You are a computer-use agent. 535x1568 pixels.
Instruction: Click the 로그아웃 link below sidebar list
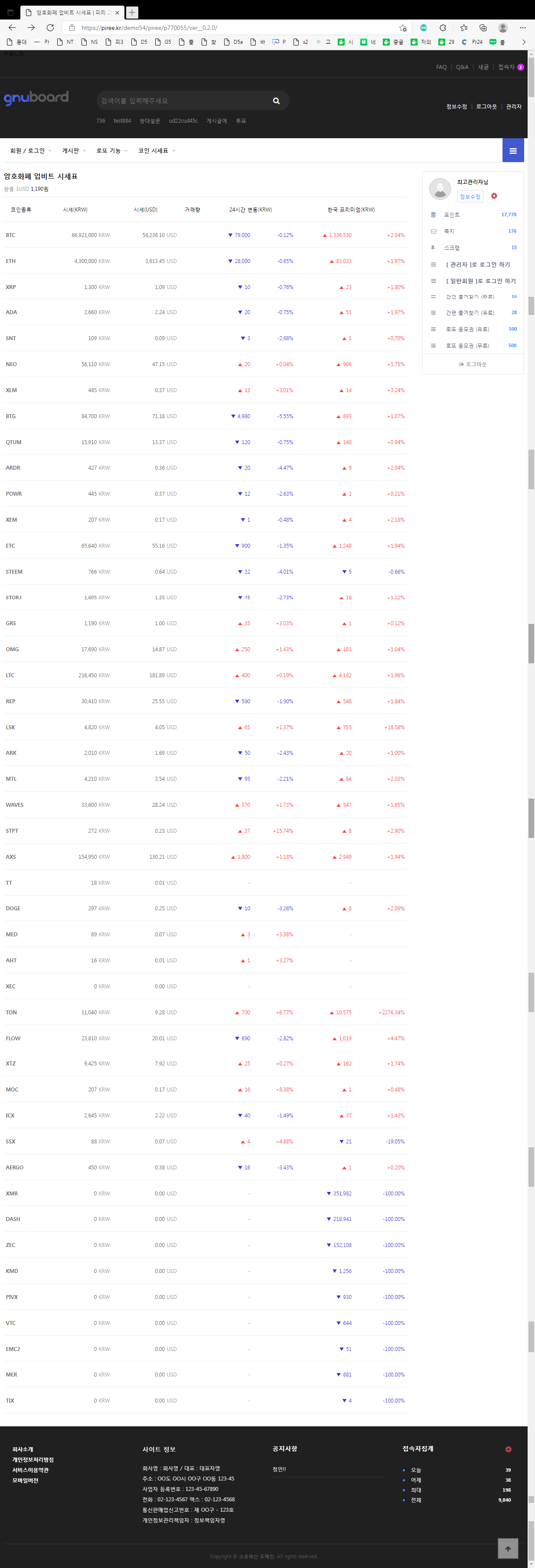tap(473, 365)
